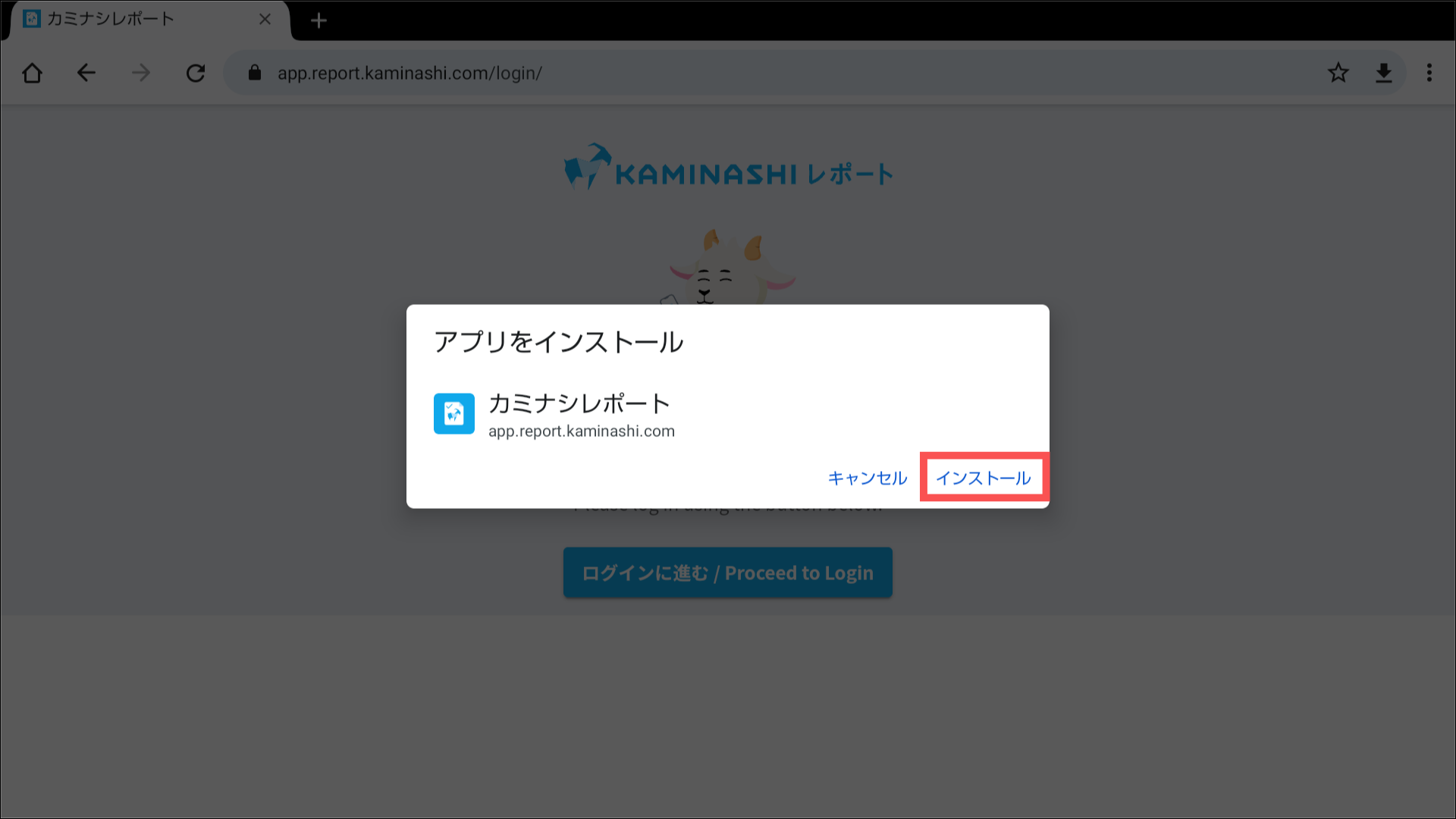Viewport: 1456px width, 819px height.
Task: Click the forward arrow icon
Action: point(141,73)
